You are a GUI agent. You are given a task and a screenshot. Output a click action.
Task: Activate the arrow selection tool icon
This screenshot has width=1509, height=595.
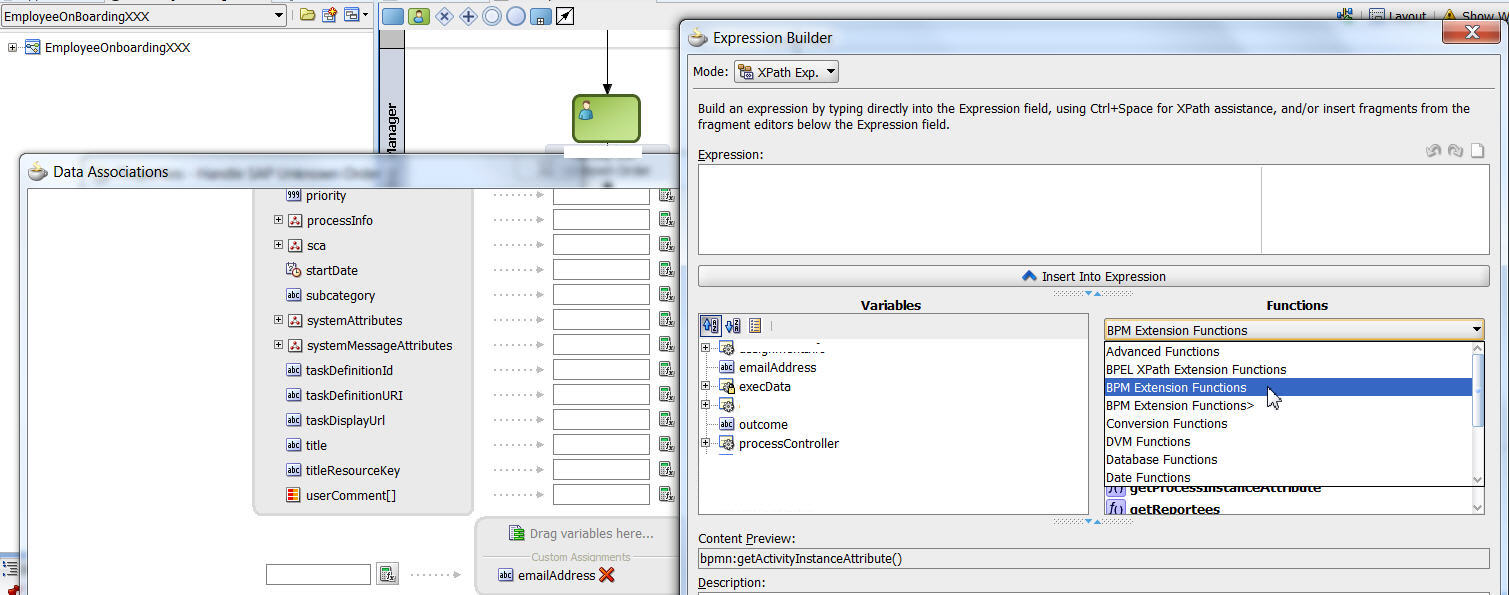pos(565,15)
